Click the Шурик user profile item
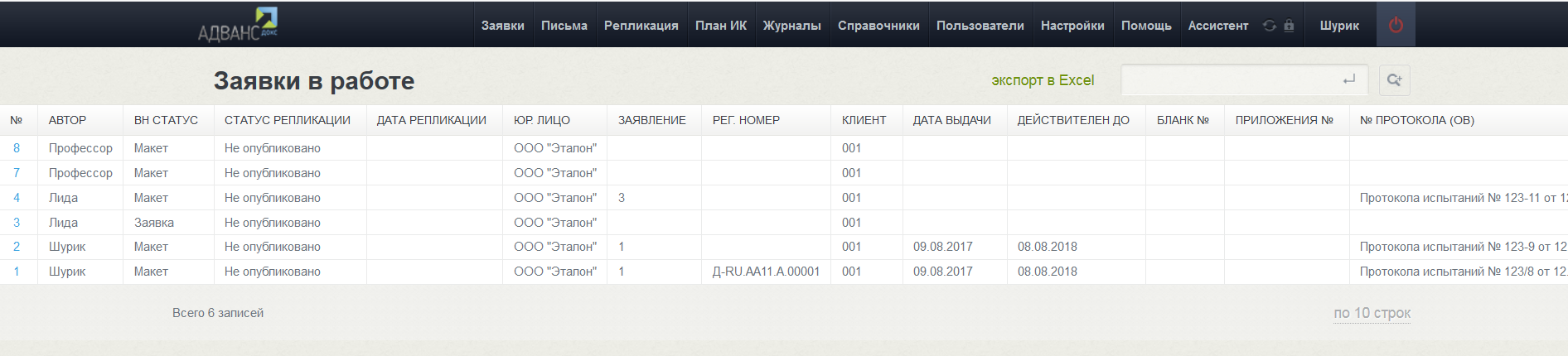 tap(1339, 26)
